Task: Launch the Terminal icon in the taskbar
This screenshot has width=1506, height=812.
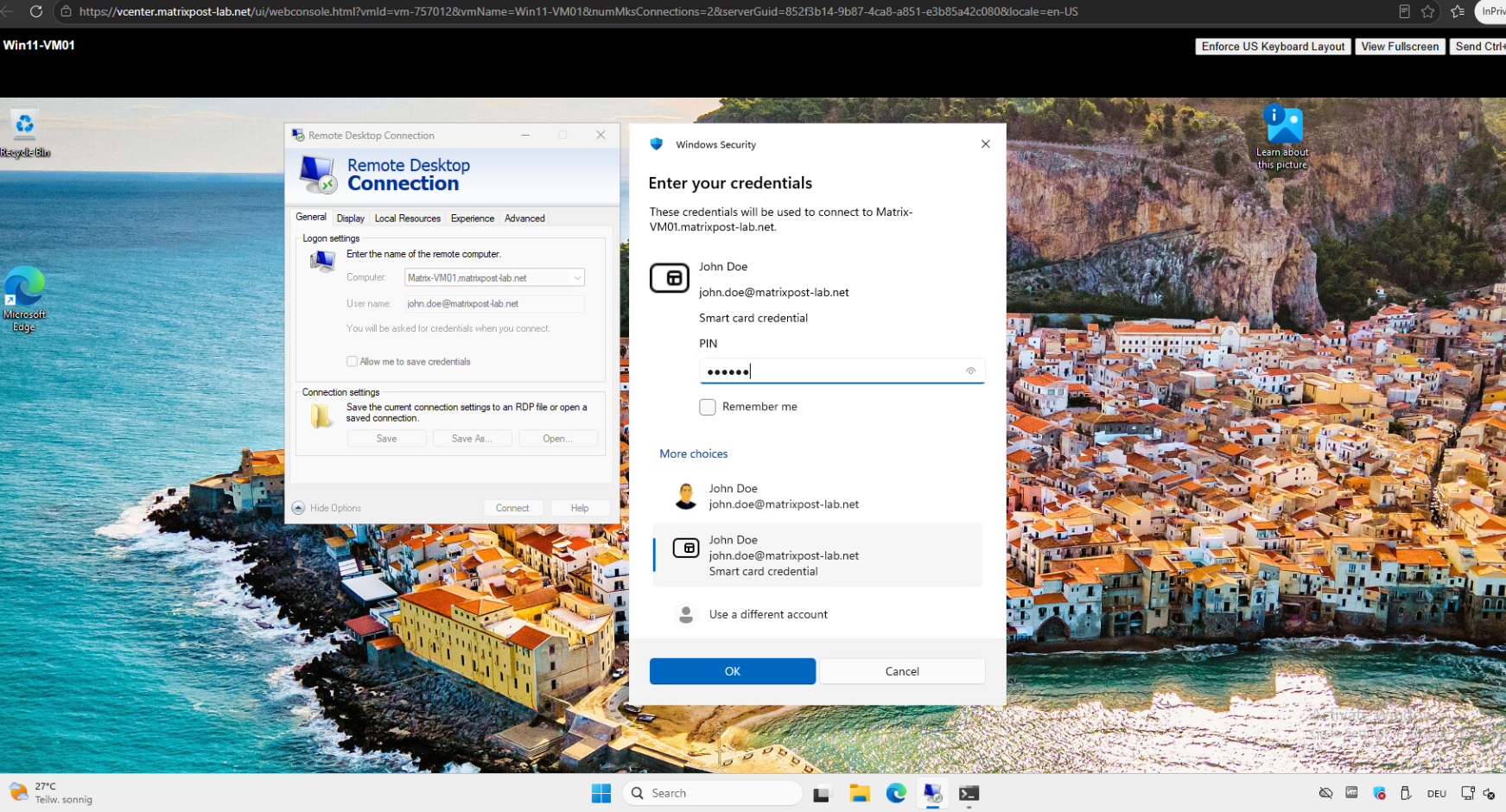Action: pos(969,793)
